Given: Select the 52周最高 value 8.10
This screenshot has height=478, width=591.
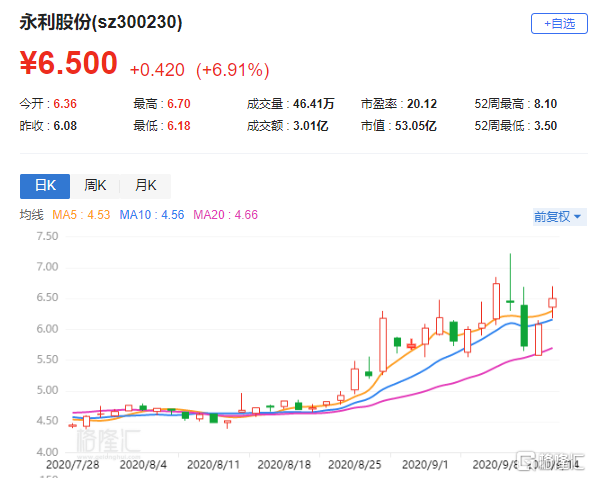Looking at the screenshot, I should (545, 104).
